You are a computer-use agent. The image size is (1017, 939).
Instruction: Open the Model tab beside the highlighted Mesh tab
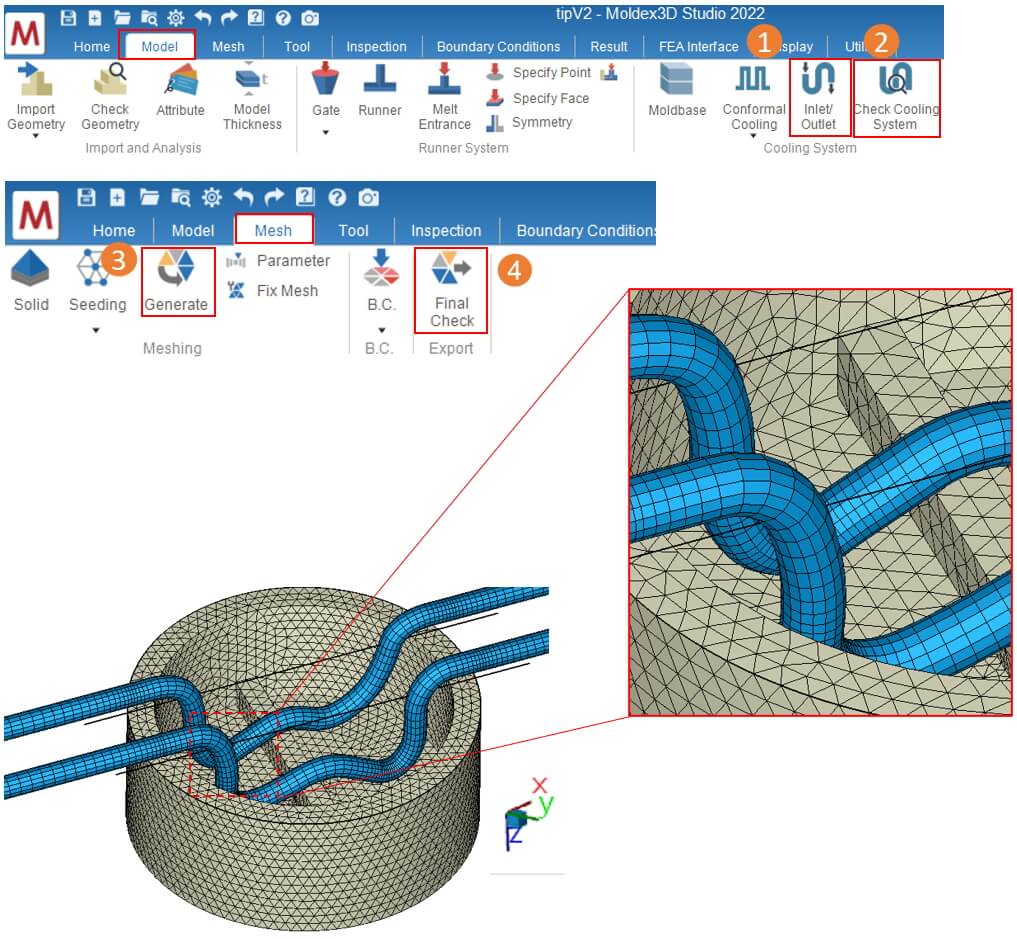[193, 231]
